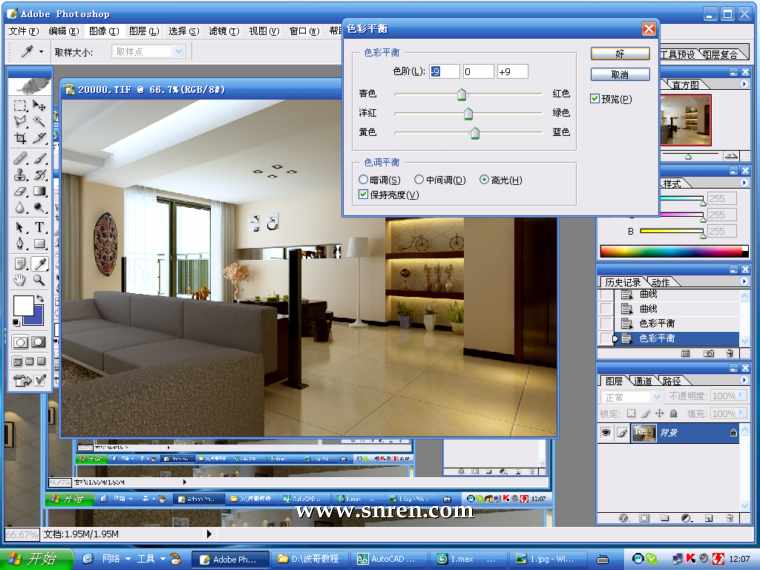Open the 直方图 histogram panel flyout menu
Image resolution: width=760 pixels, height=570 pixels.
744,84
